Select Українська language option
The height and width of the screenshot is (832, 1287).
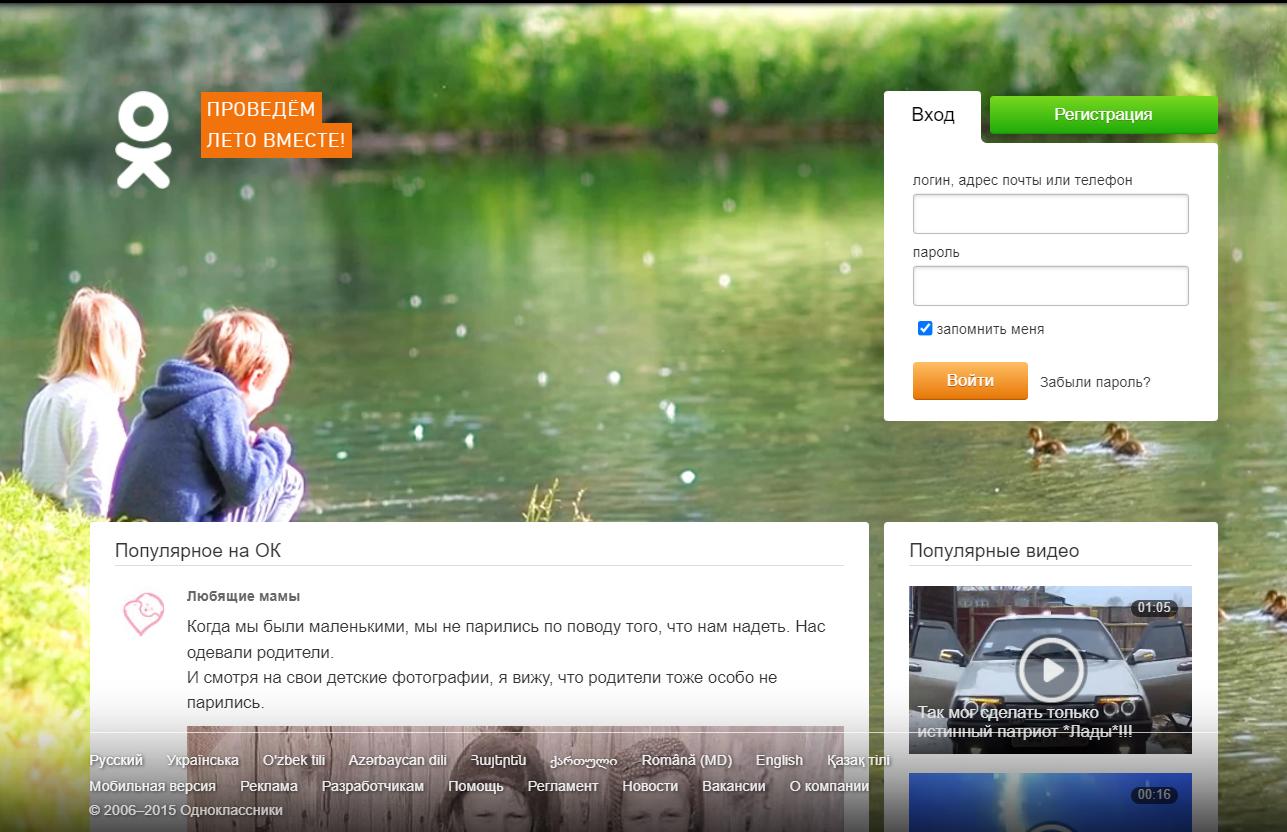click(x=203, y=760)
